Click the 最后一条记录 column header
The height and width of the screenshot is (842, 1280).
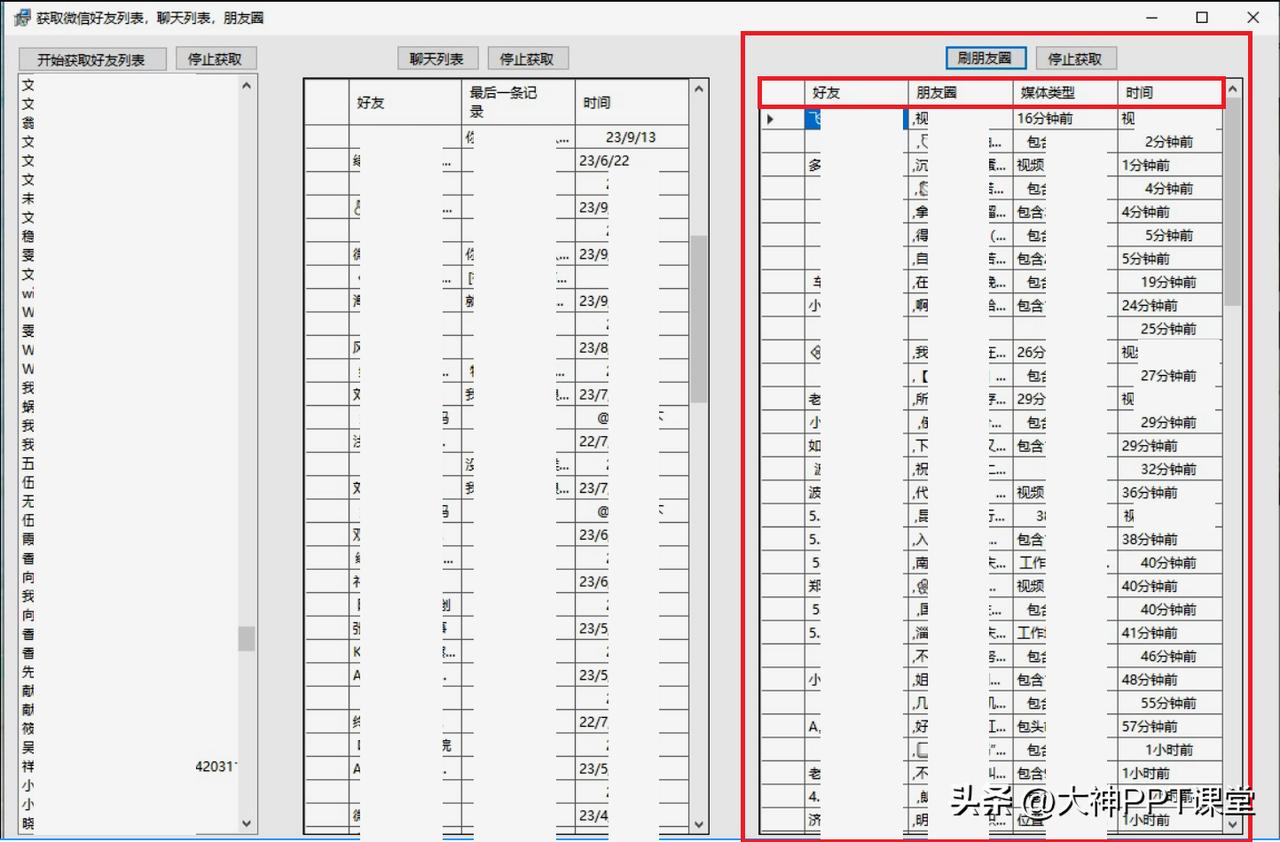517,102
